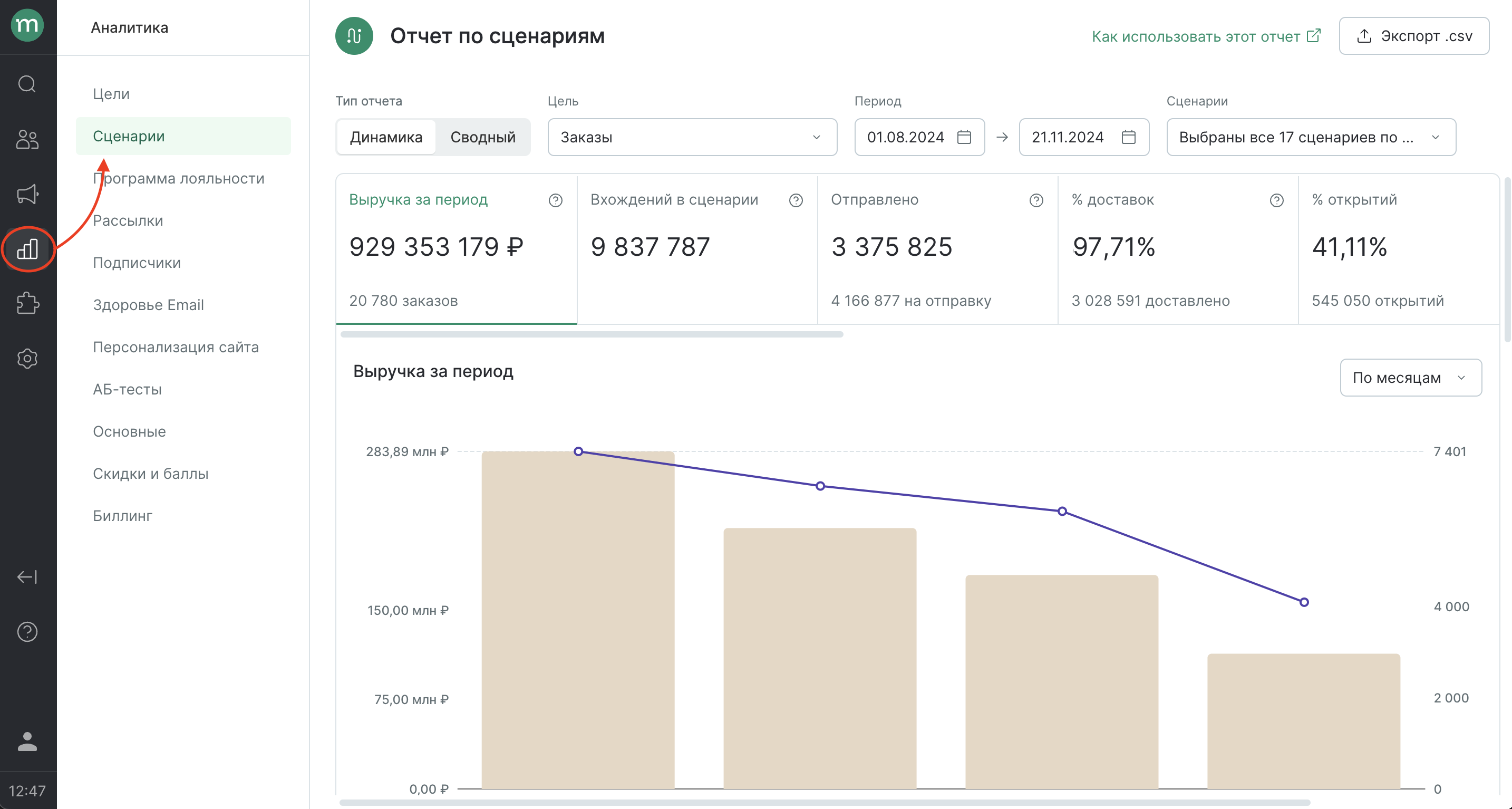Click the metric cards horizontal scrollbar

click(592, 335)
